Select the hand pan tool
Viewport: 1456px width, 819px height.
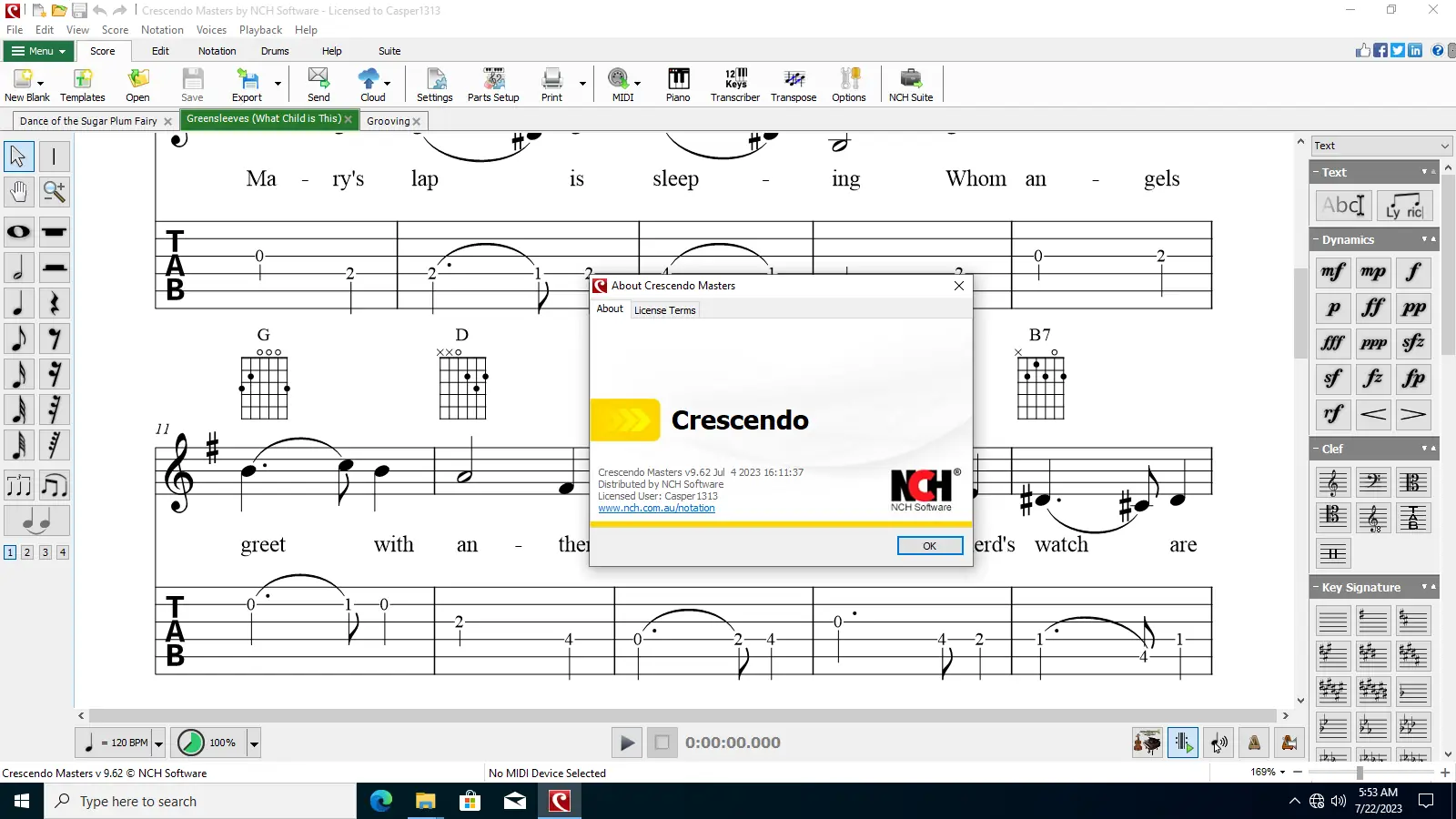point(19,192)
